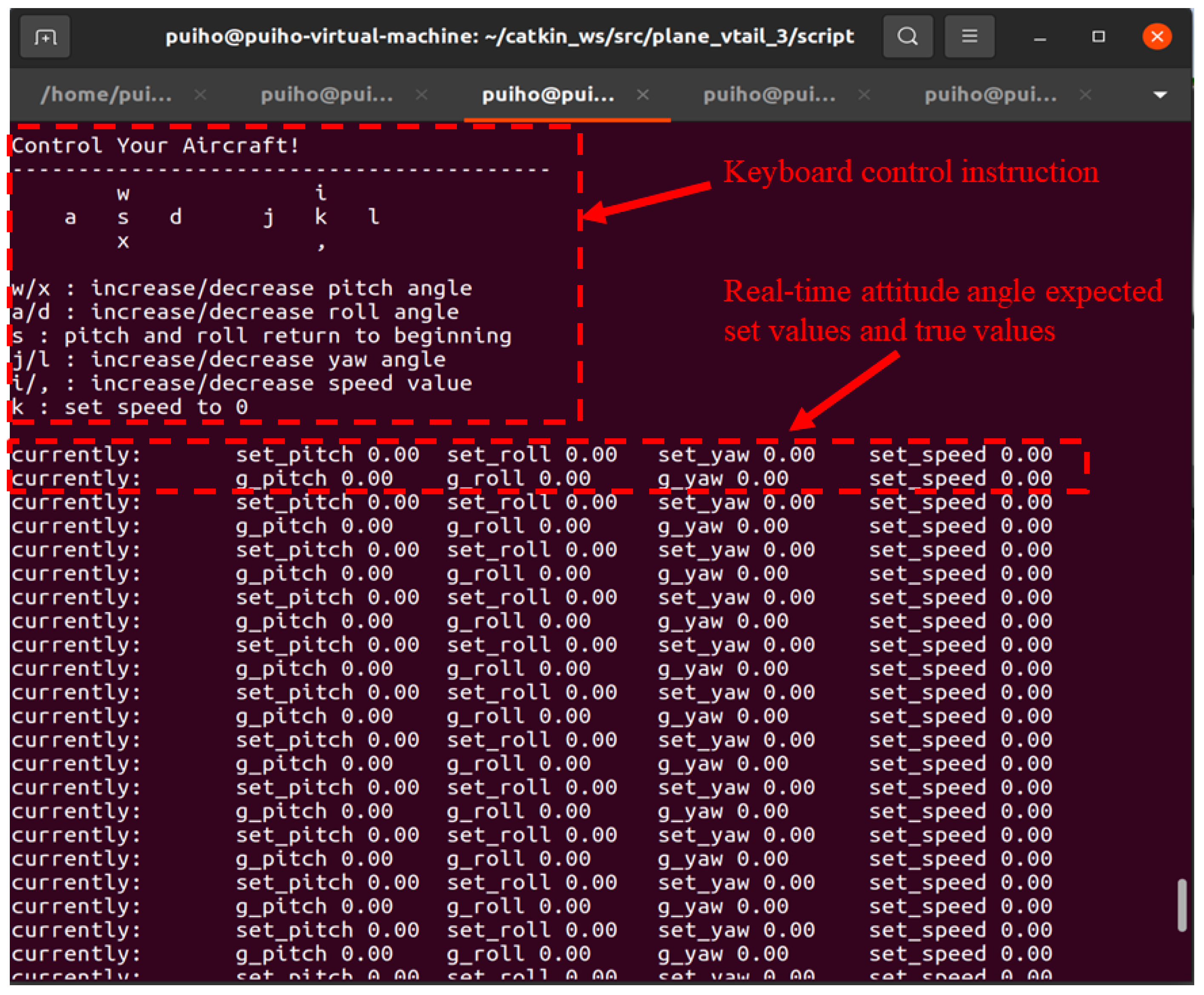Switch to the second puiho@pui... tab
Viewport: 1204px width, 995px height.
pos(327,94)
